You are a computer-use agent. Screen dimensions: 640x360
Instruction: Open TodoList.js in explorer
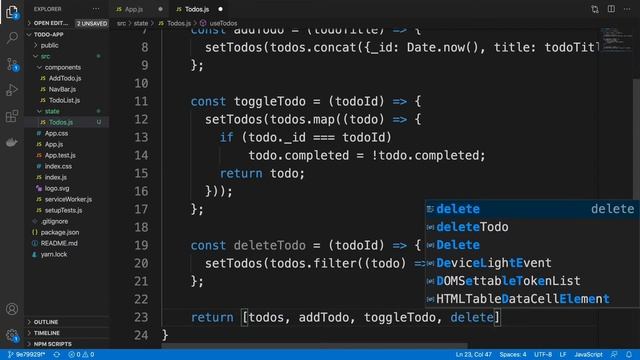(x=64, y=100)
